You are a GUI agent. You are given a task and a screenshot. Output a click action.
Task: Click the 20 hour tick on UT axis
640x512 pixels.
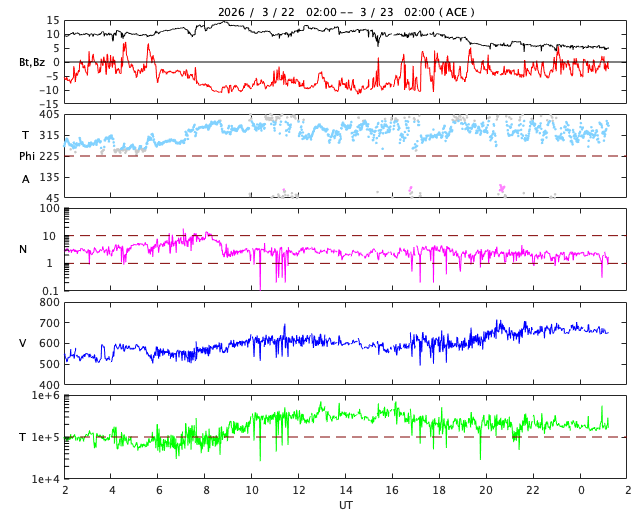click(486, 490)
